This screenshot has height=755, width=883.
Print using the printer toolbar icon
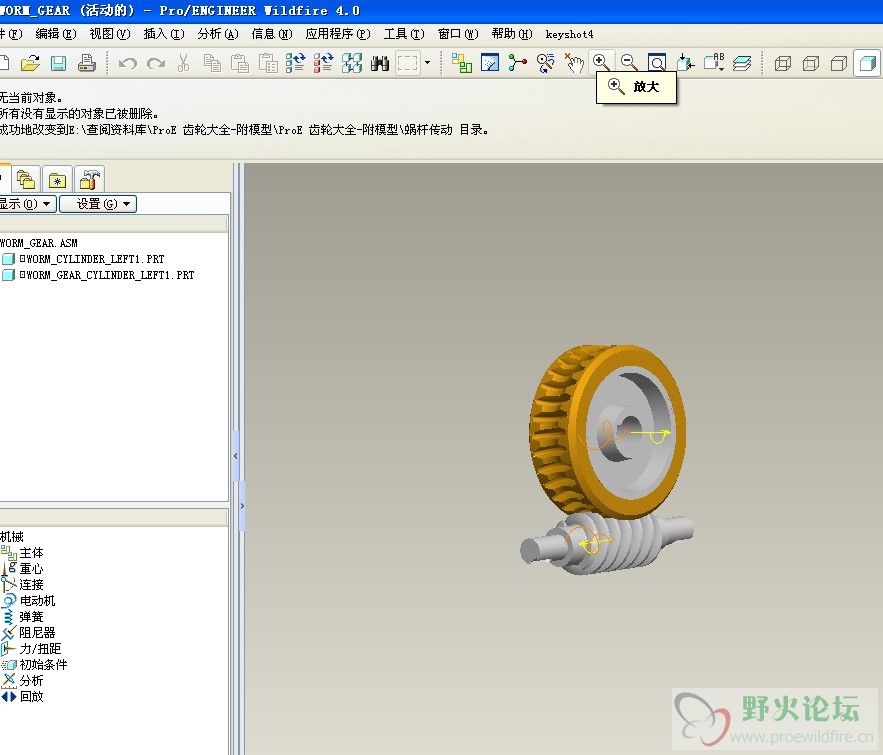(86, 63)
